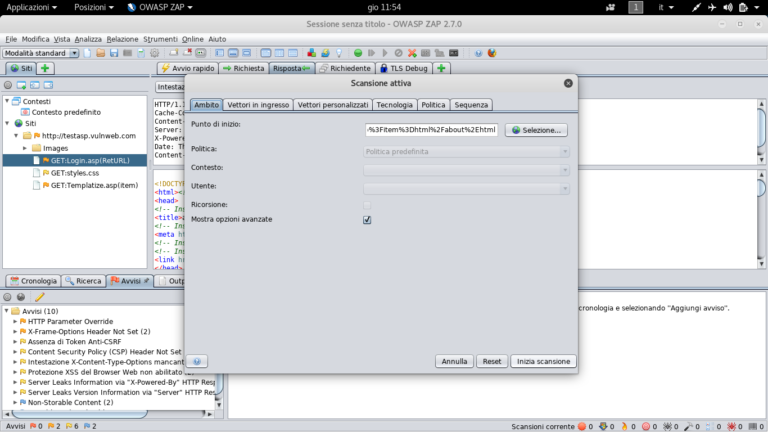Click the help icon in the scan dialog
The image size is (768, 432).
199,361
